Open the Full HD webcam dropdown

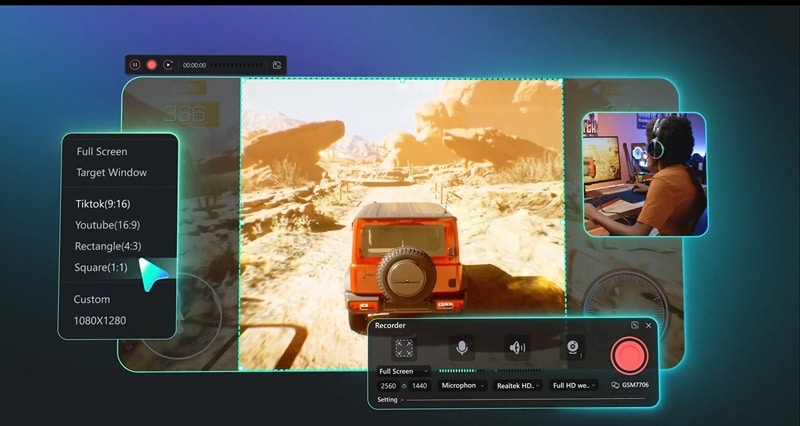point(573,386)
